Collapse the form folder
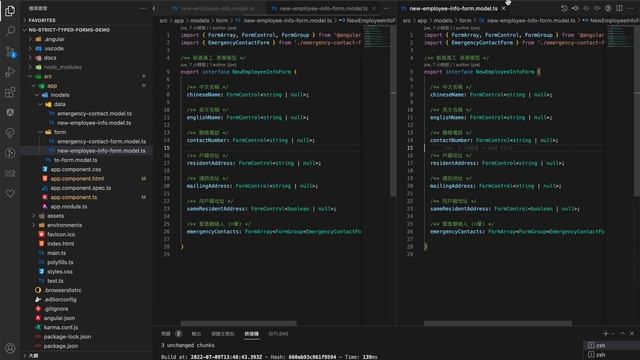 pos(60,132)
